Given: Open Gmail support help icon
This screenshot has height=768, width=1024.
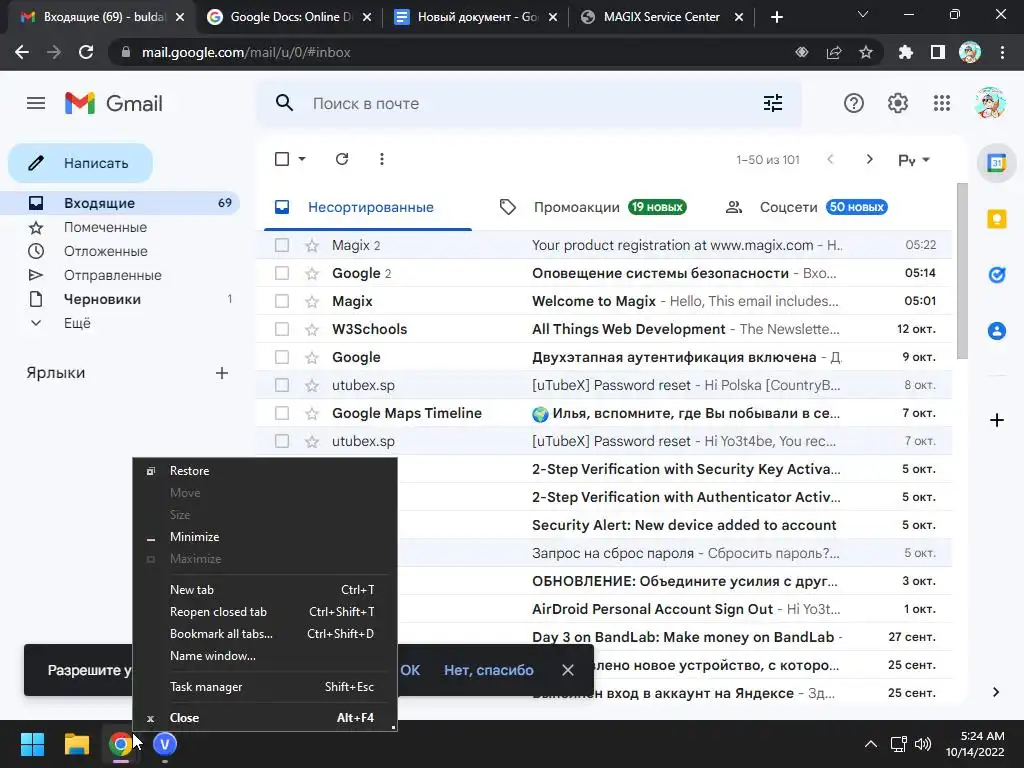Looking at the screenshot, I should (x=854, y=103).
